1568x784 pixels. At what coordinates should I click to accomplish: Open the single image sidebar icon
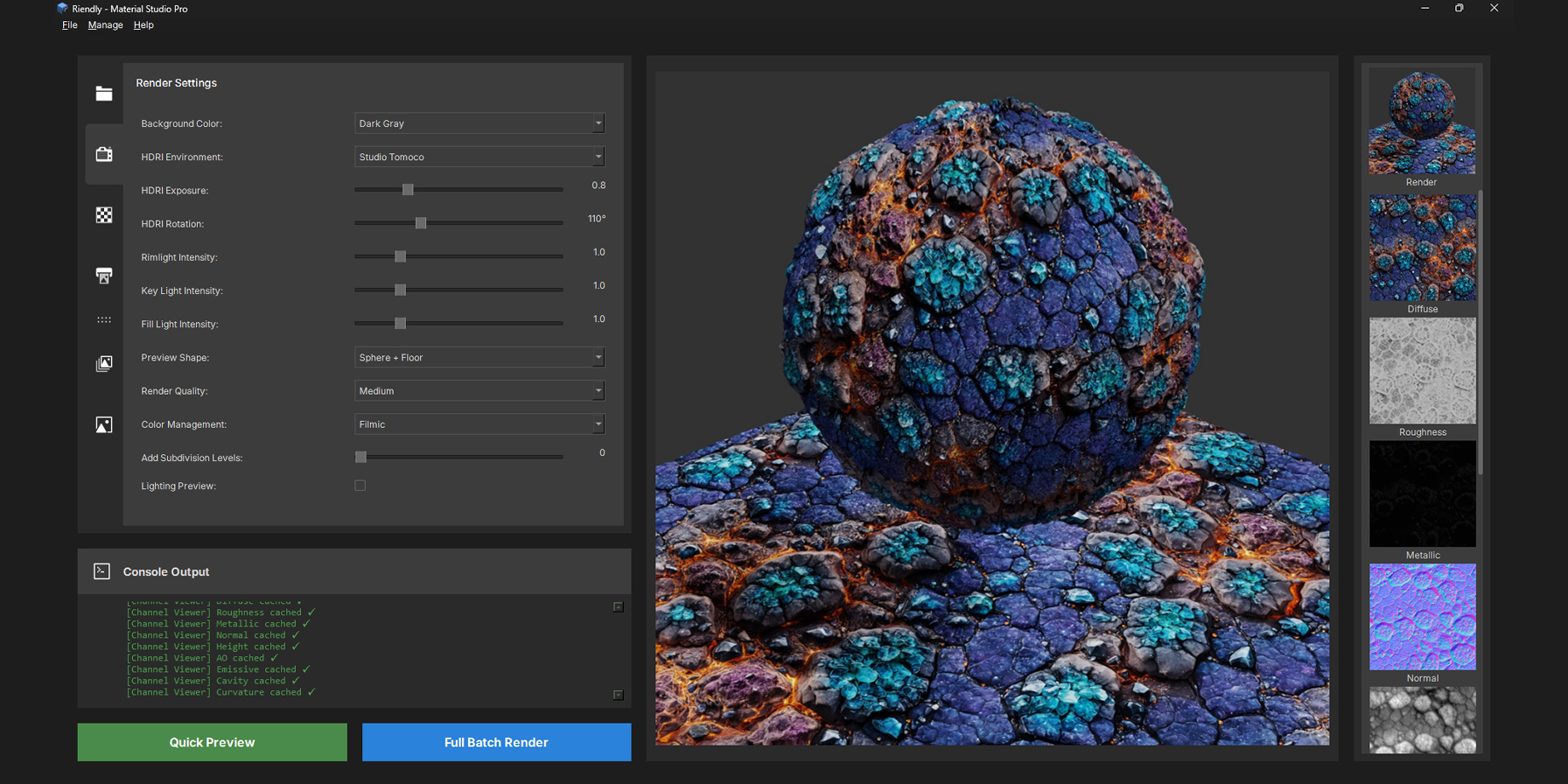[104, 424]
